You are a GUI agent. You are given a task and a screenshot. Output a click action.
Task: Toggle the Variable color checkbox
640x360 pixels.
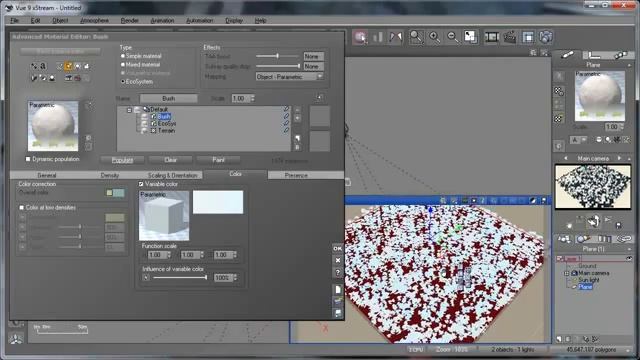[141, 184]
